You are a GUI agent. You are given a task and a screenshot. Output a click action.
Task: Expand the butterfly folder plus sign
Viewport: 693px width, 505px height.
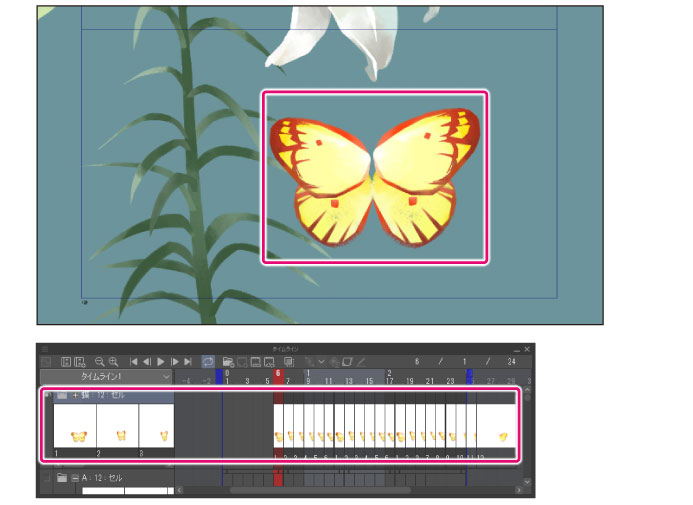pos(75,395)
